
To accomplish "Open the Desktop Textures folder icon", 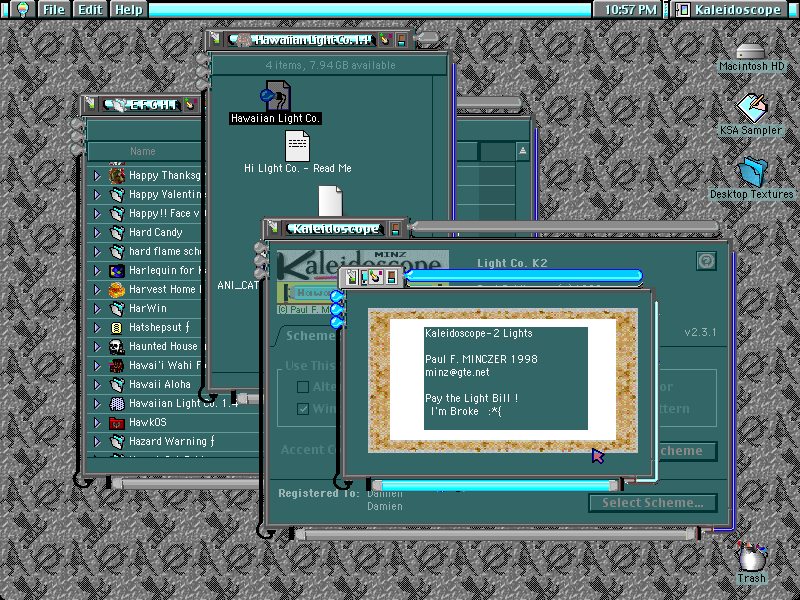I will [x=753, y=171].
